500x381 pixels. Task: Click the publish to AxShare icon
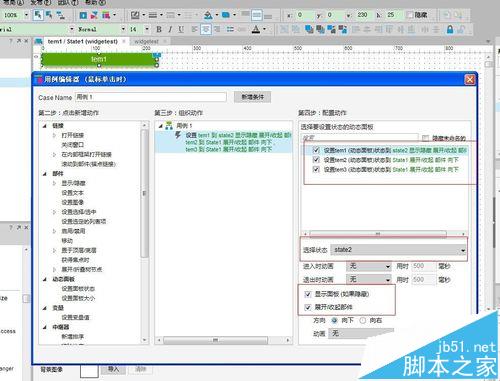(94, 15)
